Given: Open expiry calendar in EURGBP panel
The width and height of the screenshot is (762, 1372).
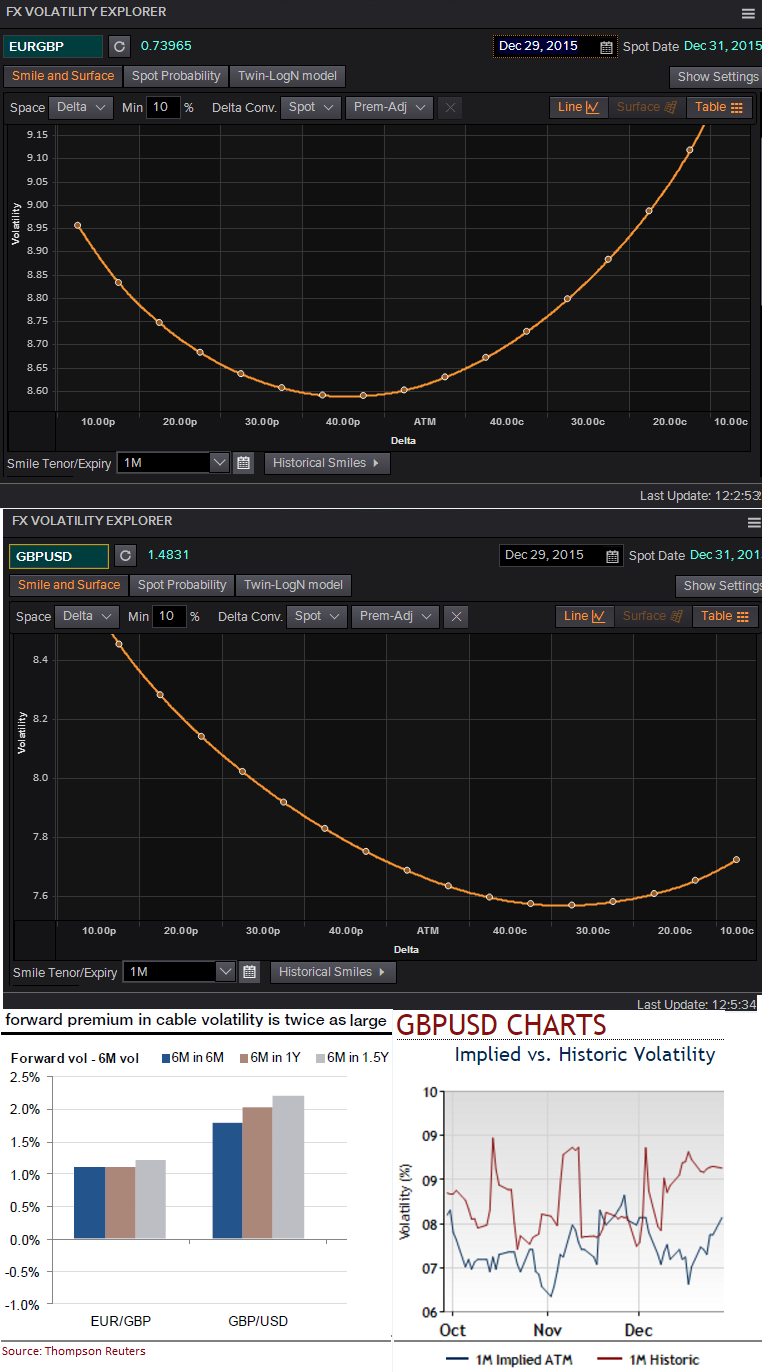Looking at the screenshot, I should (243, 463).
